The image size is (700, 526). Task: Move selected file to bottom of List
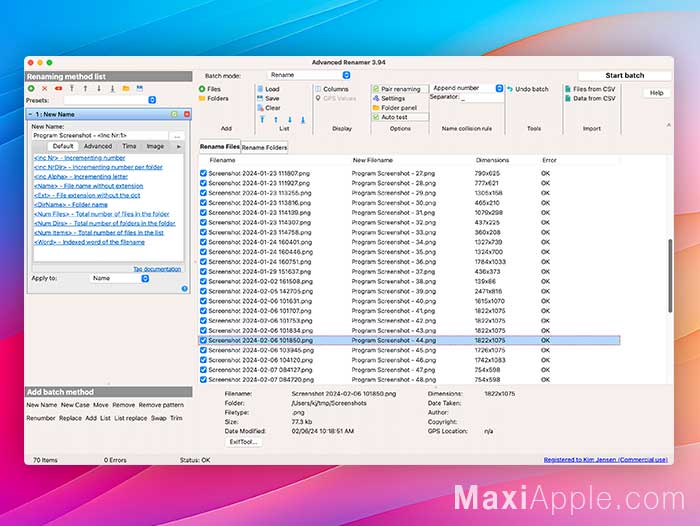303,119
